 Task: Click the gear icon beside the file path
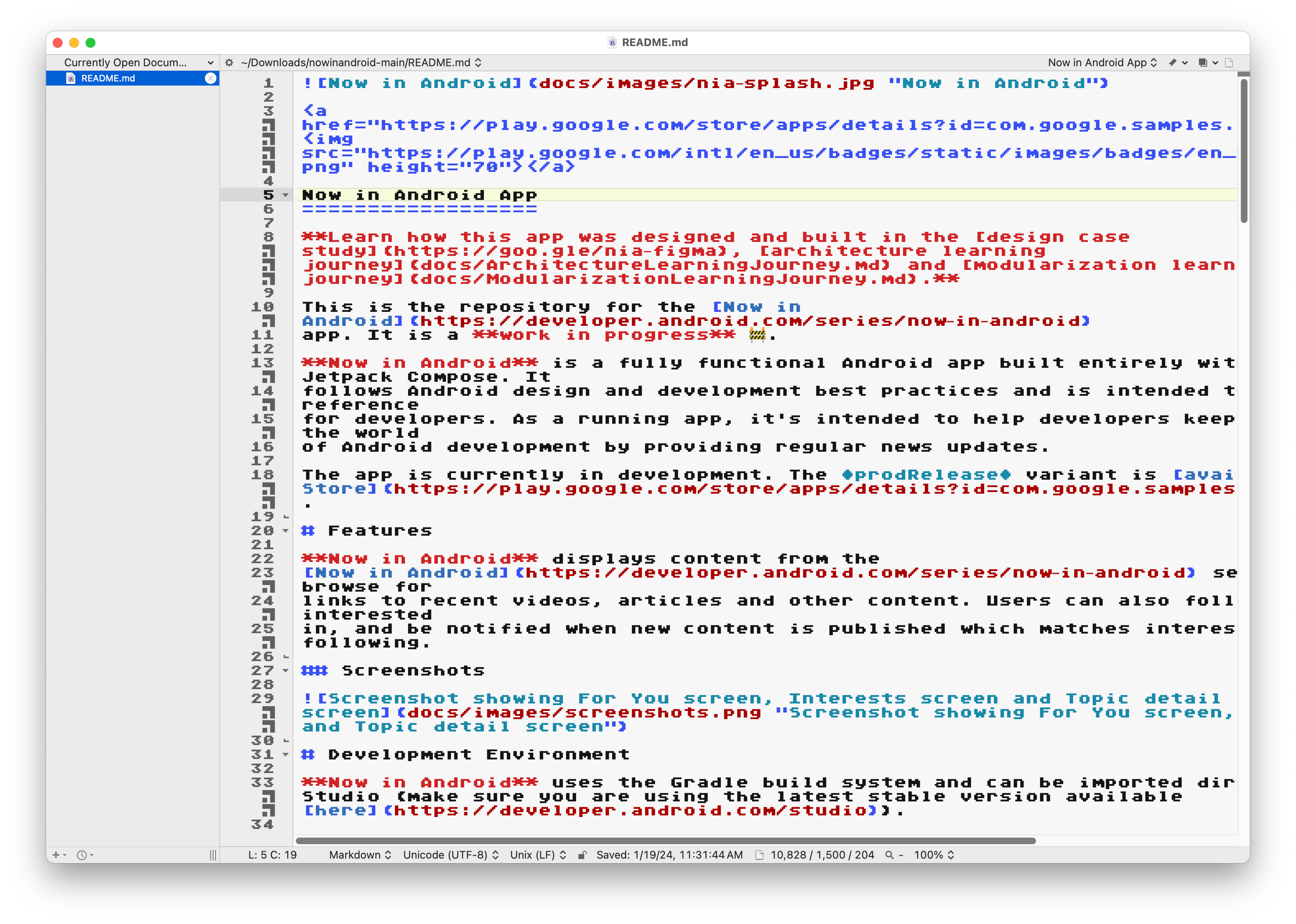coord(229,63)
